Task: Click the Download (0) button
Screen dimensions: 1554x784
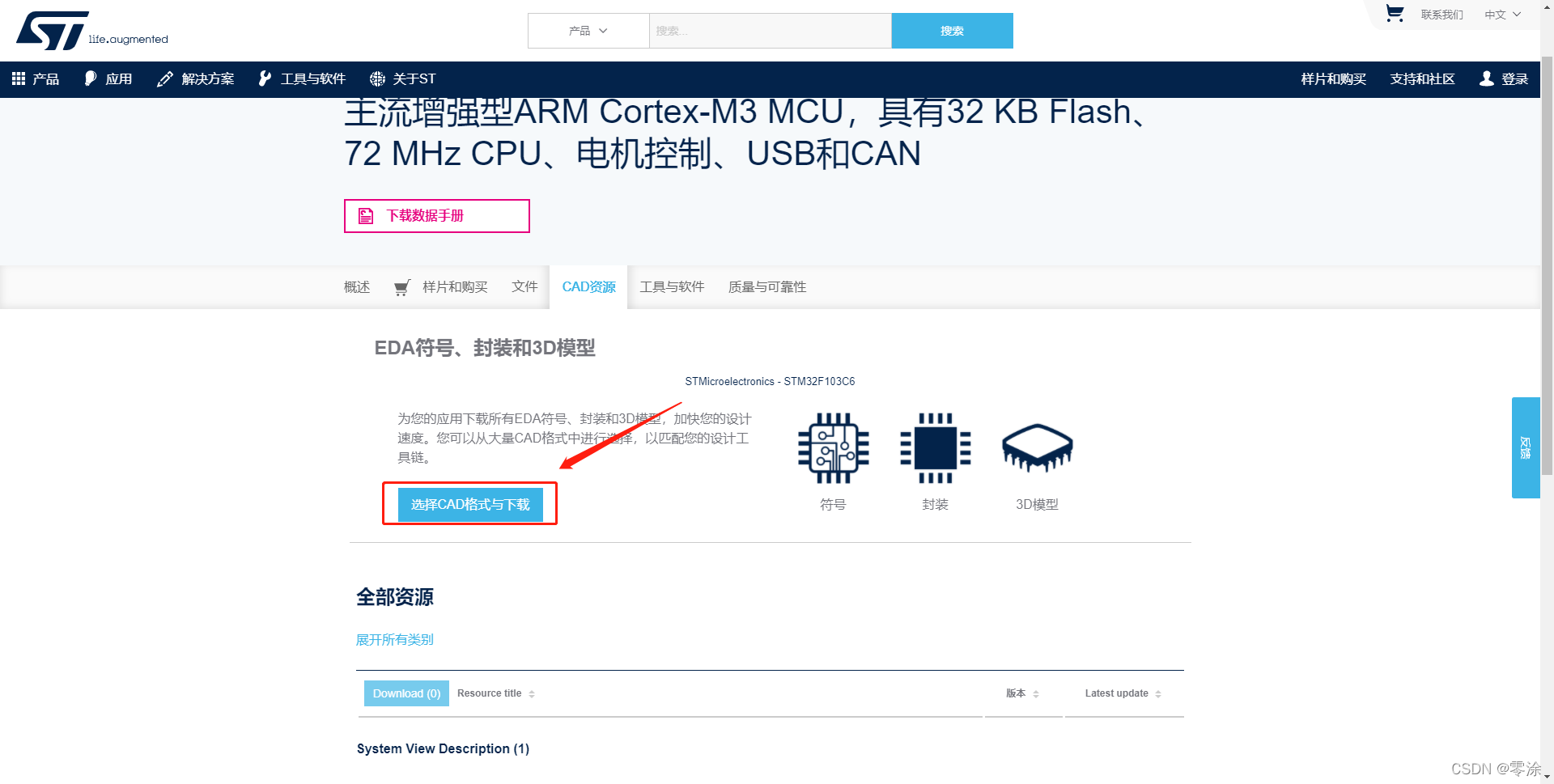Action: (x=406, y=693)
